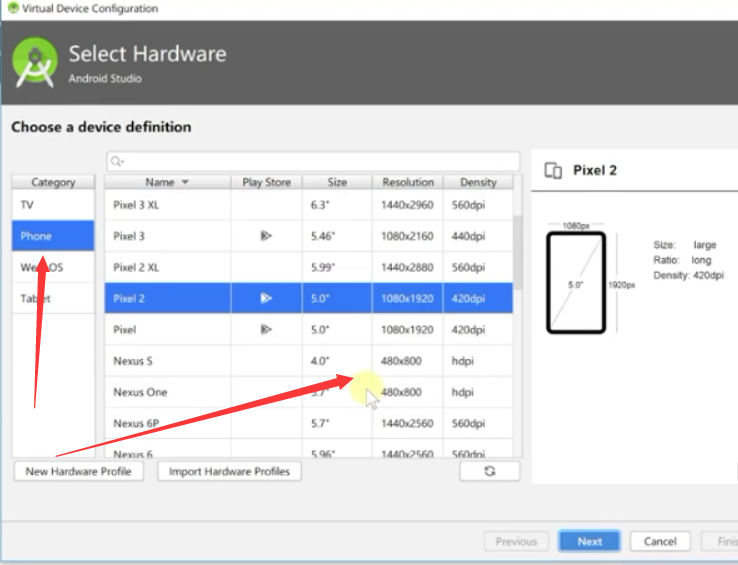
Task: Click the Category column header
Action: (53, 182)
